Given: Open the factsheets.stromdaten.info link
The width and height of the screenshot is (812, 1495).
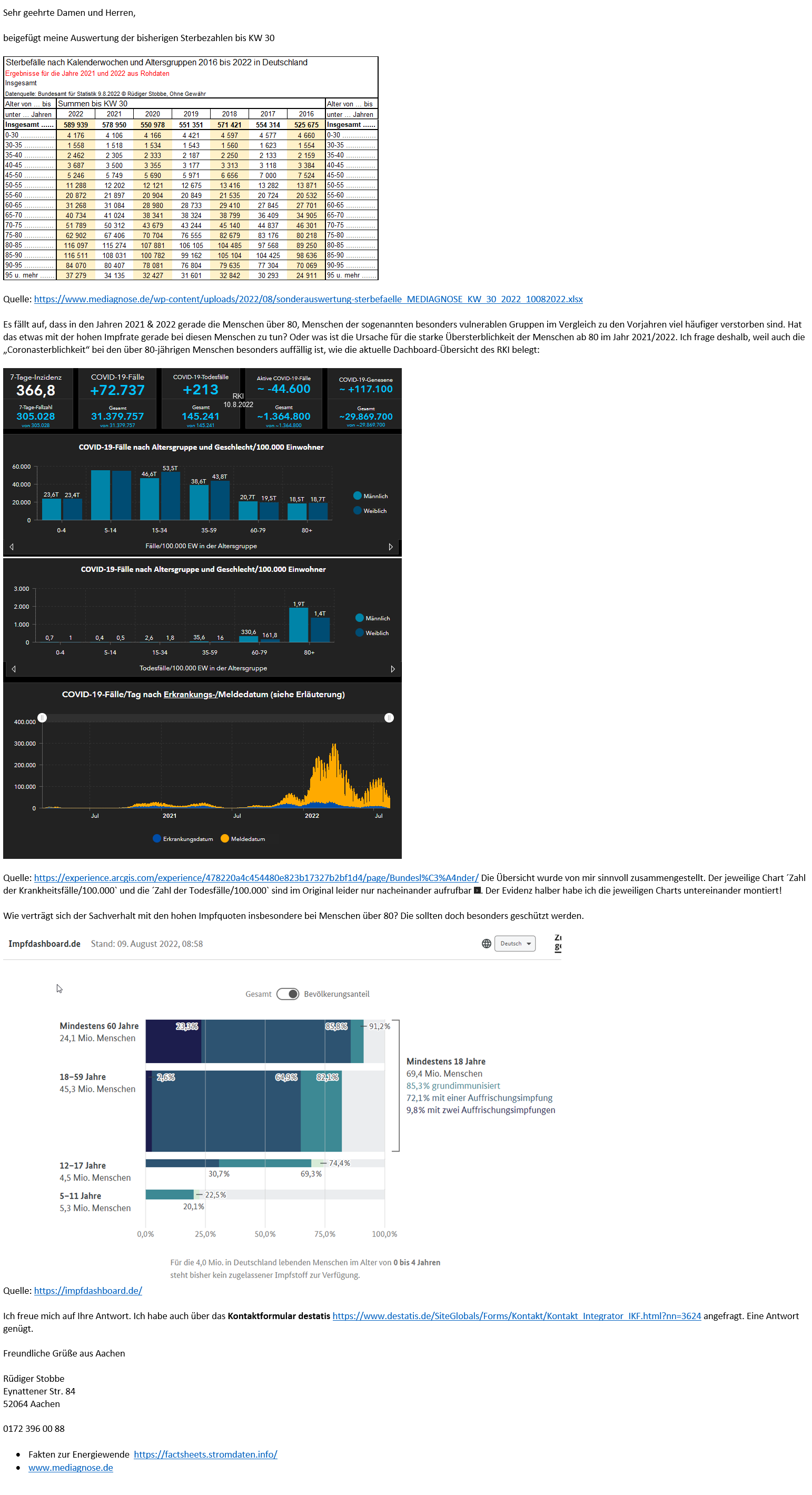Looking at the screenshot, I should point(205,1454).
